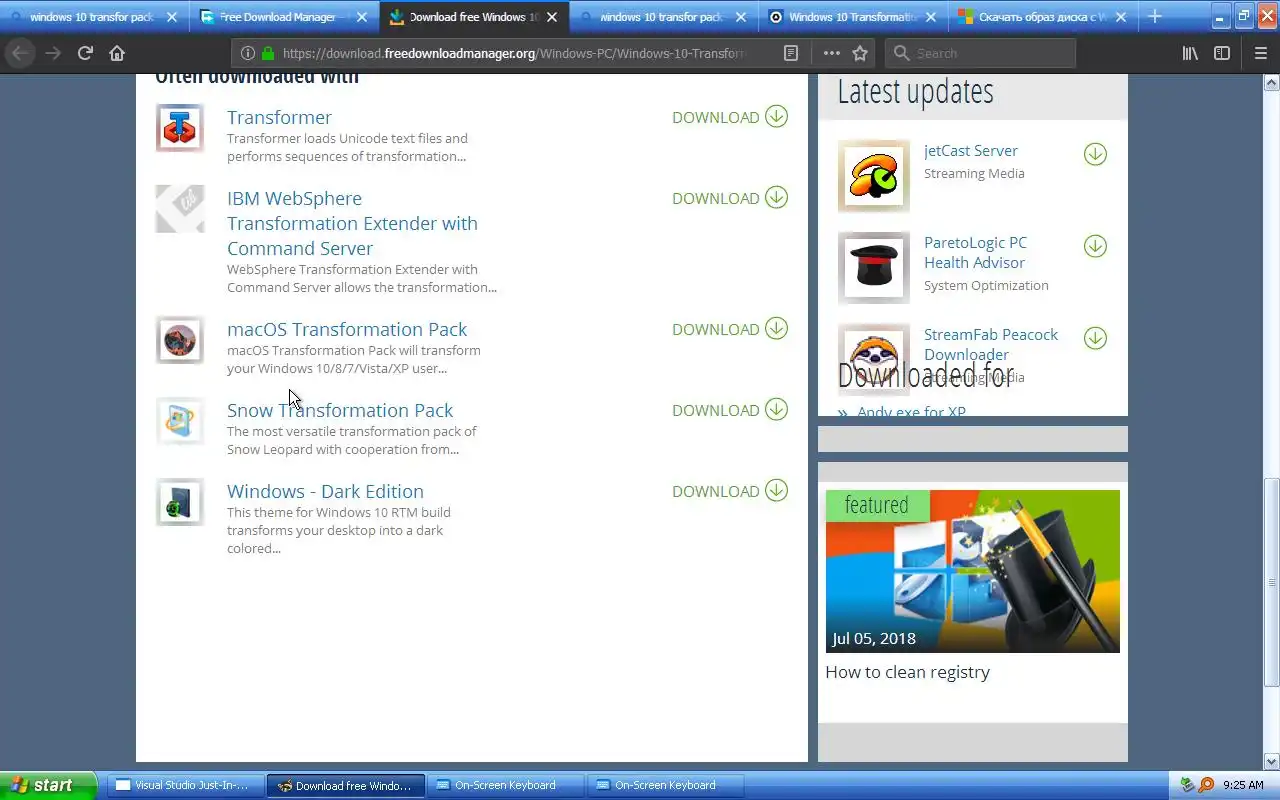The image size is (1280, 800).
Task: Select the active Download free Windows 10 tab
Action: coord(474,17)
